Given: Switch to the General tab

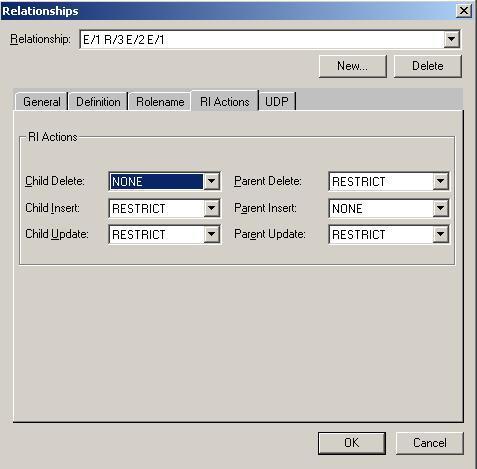Looking at the screenshot, I should pyautogui.click(x=42, y=101).
